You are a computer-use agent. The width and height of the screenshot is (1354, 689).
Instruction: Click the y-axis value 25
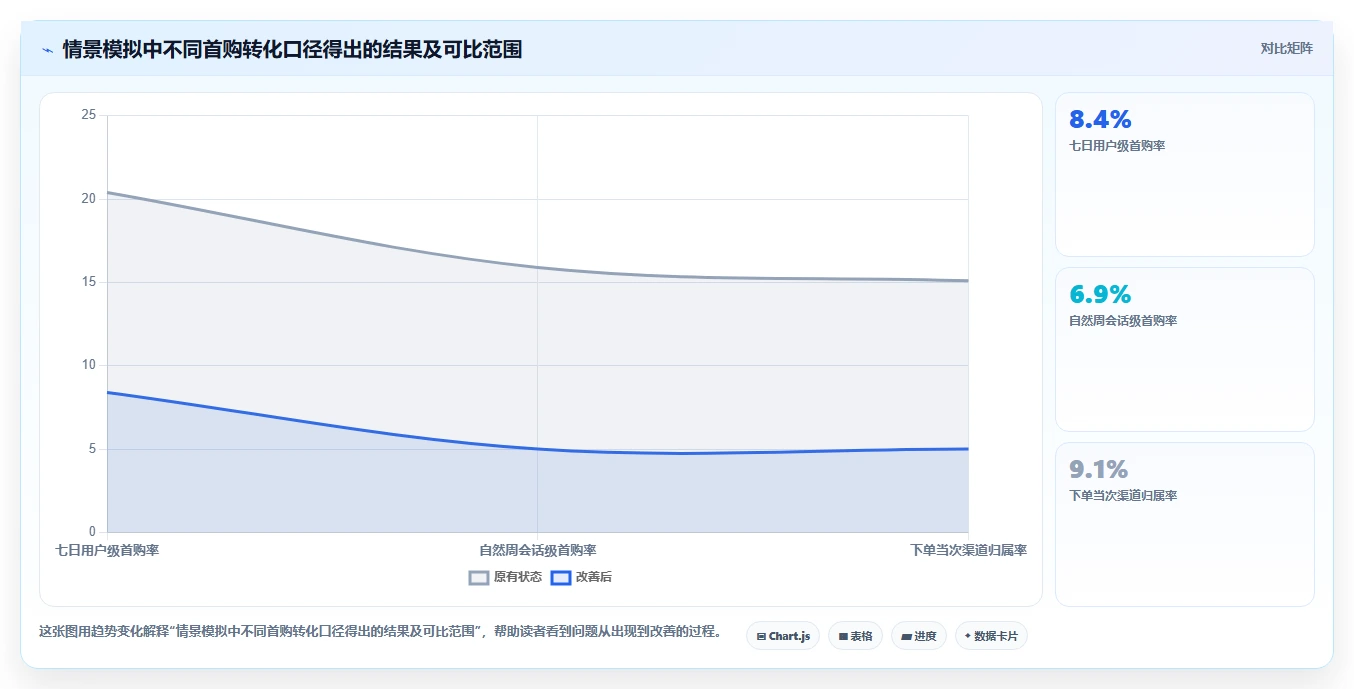89,115
